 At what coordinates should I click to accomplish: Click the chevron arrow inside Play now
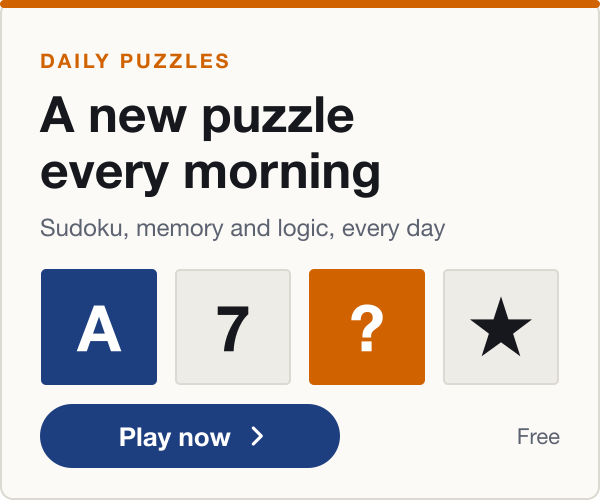257,436
